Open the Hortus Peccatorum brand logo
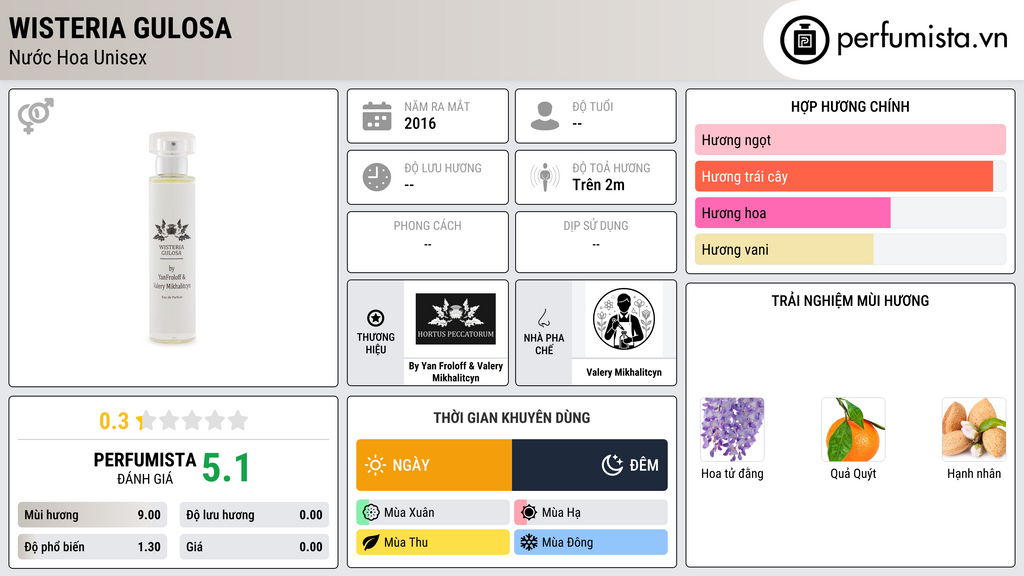Image resolution: width=1024 pixels, height=576 pixels. 455,319
